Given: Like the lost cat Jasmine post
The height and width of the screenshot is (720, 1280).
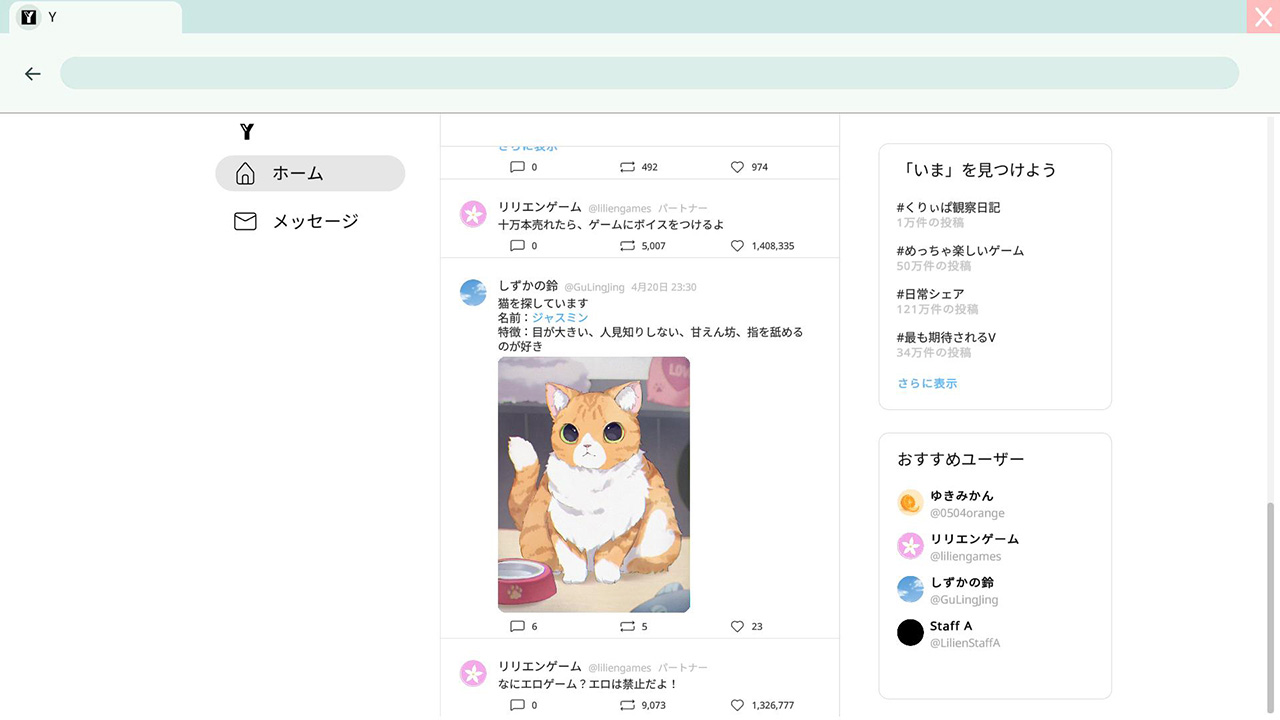Looking at the screenshot, I should point(737,626).
